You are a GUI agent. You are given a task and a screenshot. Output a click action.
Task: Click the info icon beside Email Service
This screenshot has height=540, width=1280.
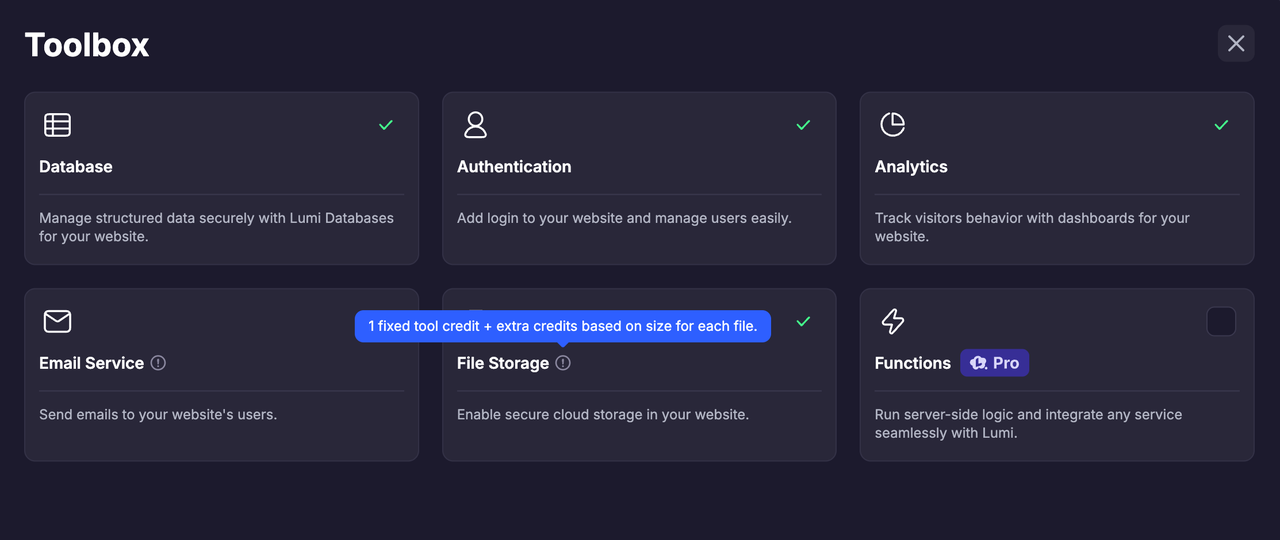(158, 363)
